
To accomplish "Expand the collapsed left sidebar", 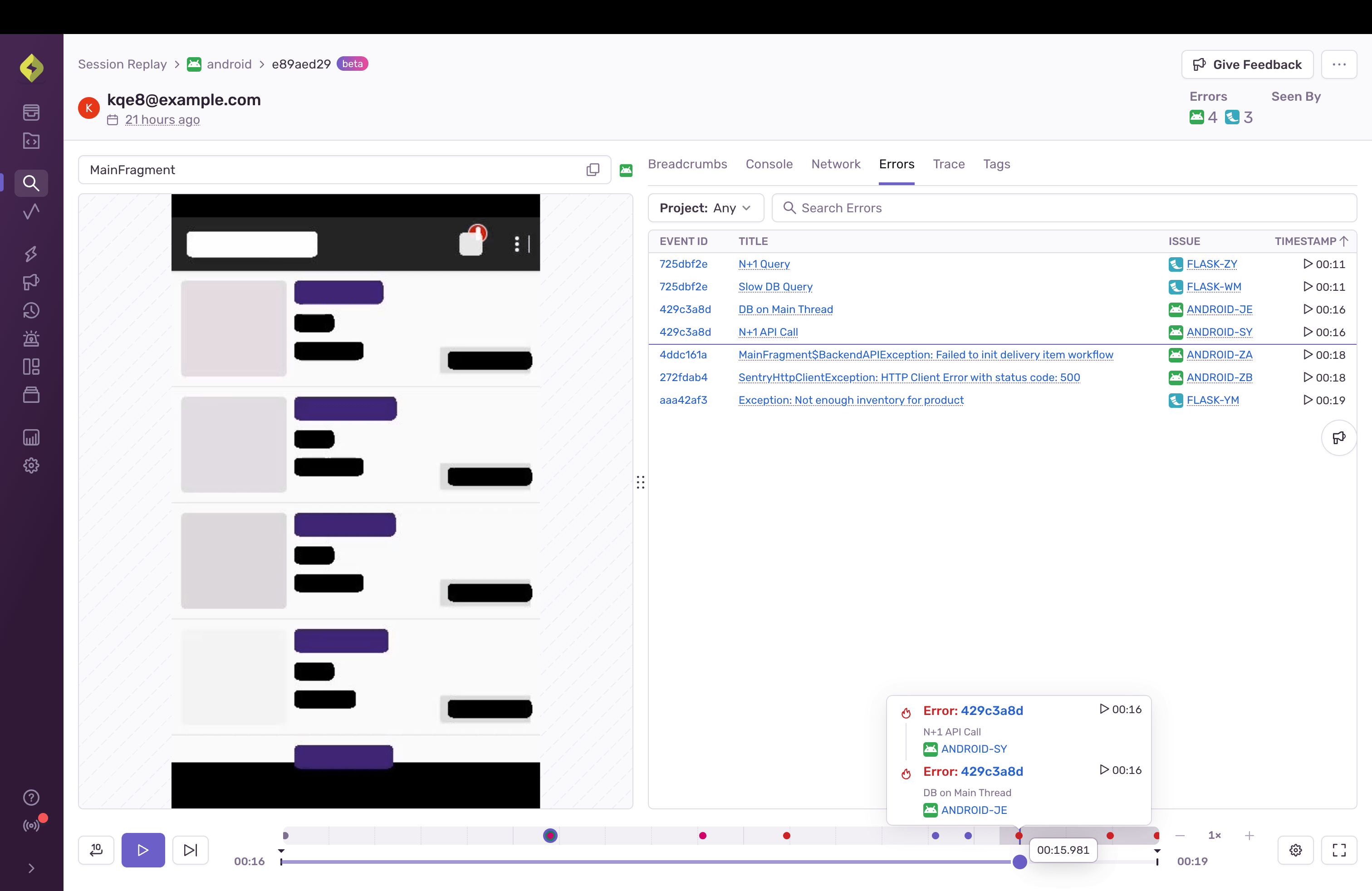I will 31,868.
